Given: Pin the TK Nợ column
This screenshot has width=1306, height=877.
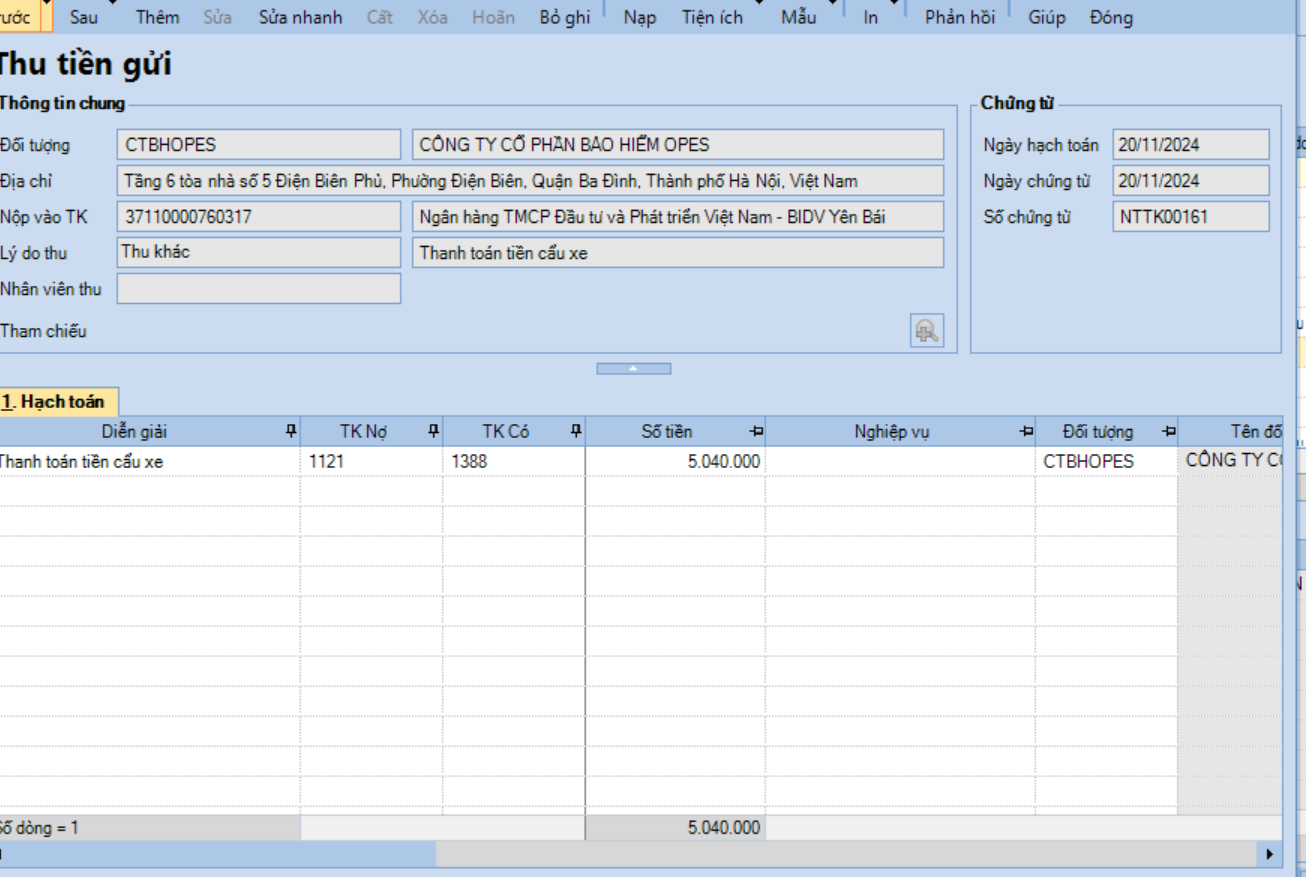Looking at the screenshot, I should 433,431.
